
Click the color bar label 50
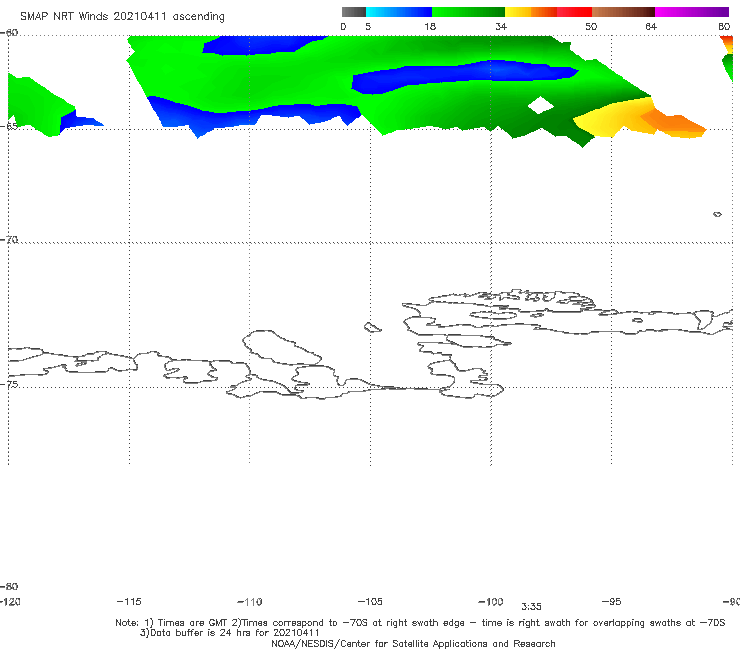coord(591,26)
